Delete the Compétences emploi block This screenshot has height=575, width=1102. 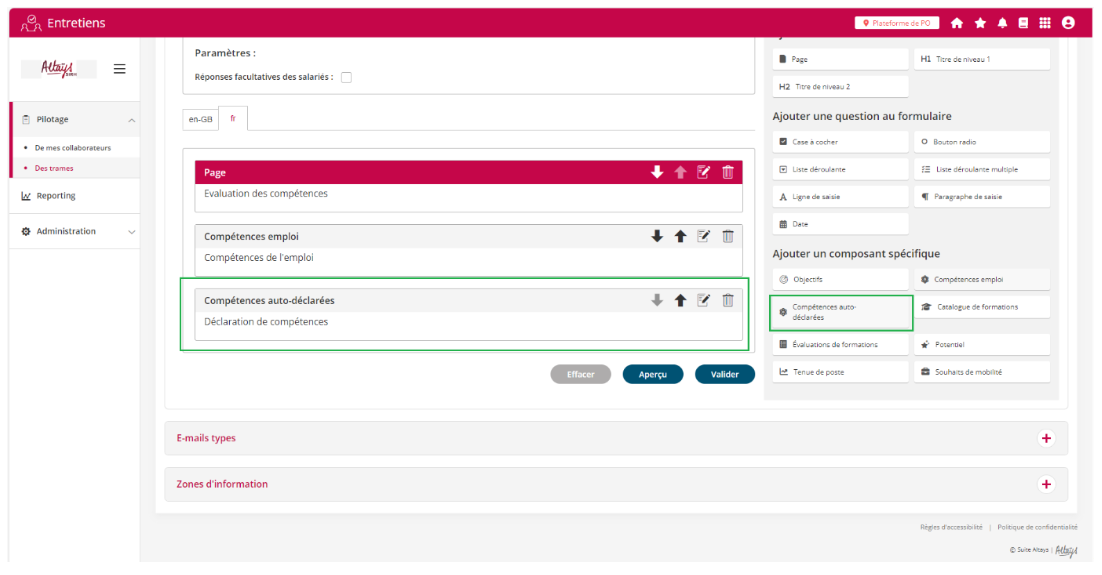(728, 236)
